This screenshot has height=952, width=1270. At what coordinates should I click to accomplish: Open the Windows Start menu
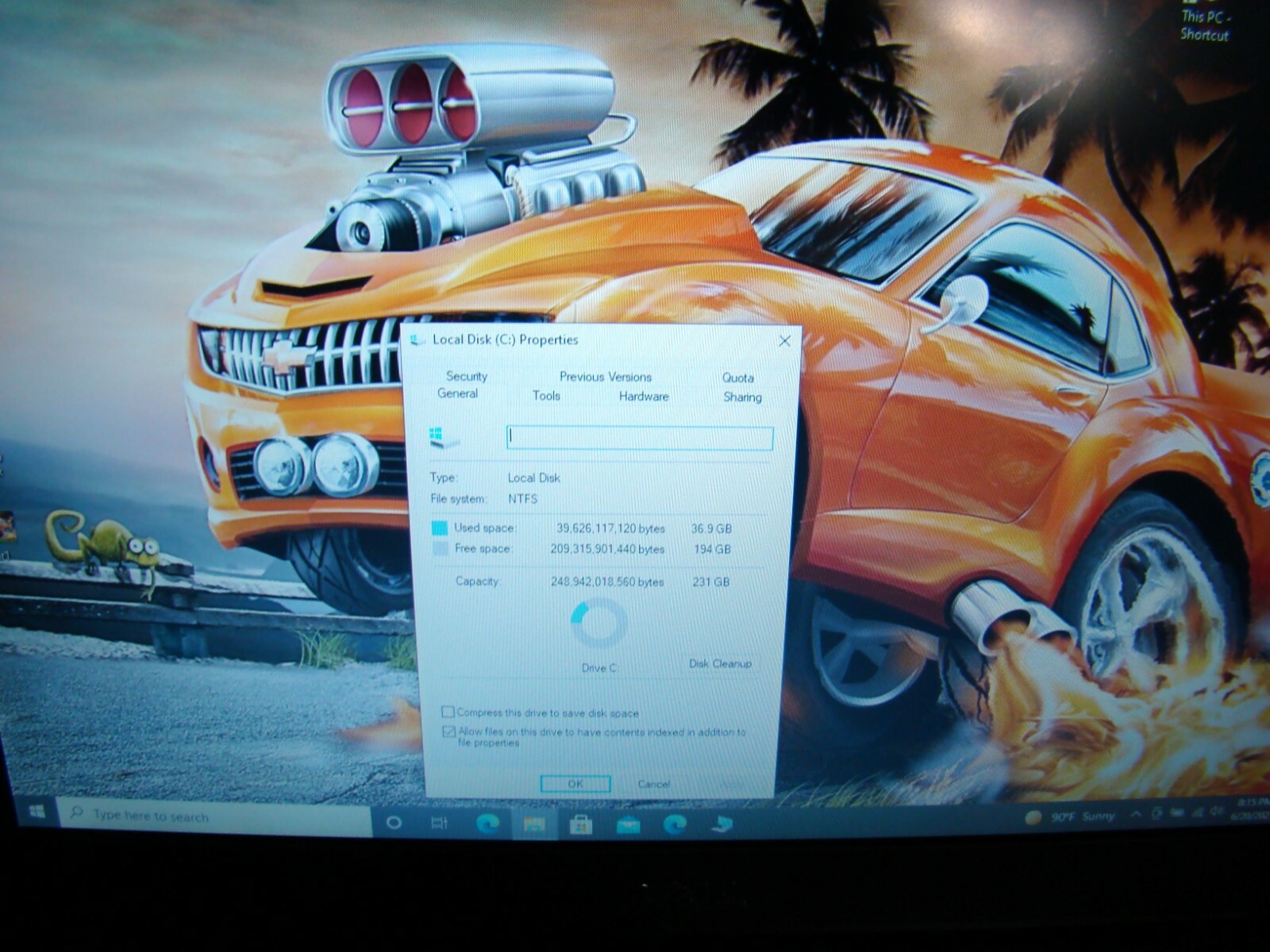pos(36,812)
